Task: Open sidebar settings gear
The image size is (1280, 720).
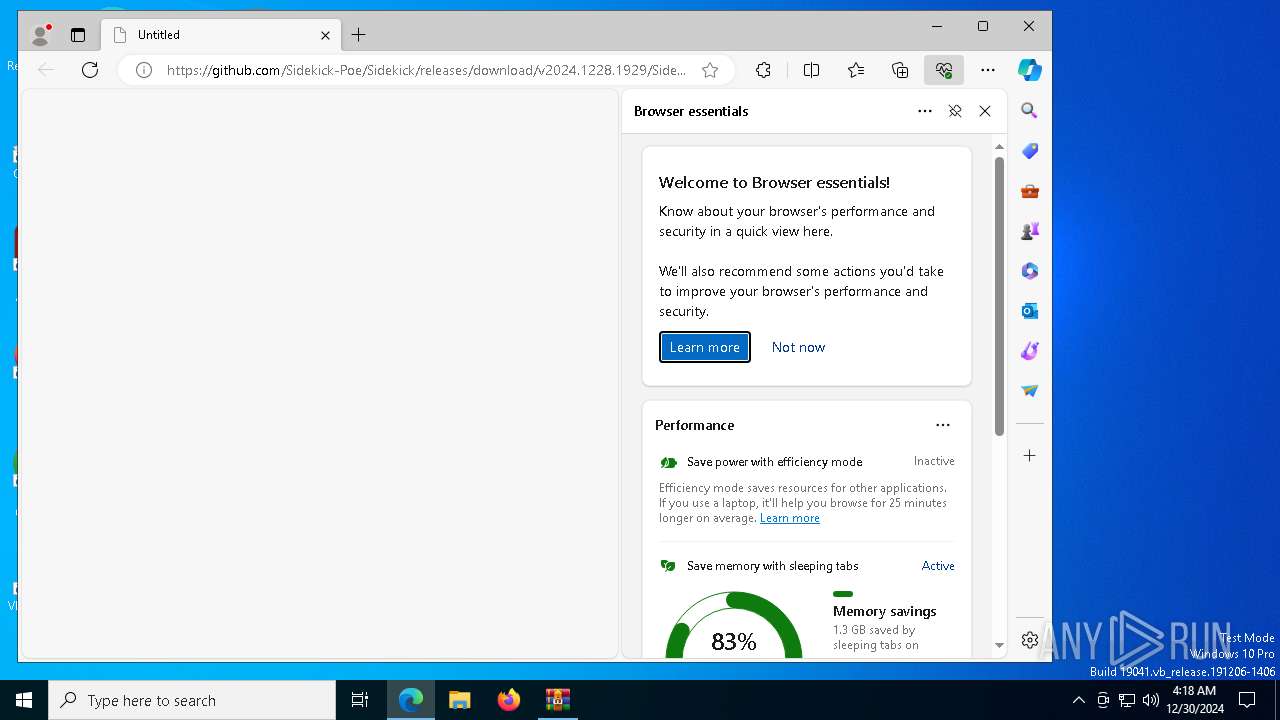Action: tap(1030, 640)
